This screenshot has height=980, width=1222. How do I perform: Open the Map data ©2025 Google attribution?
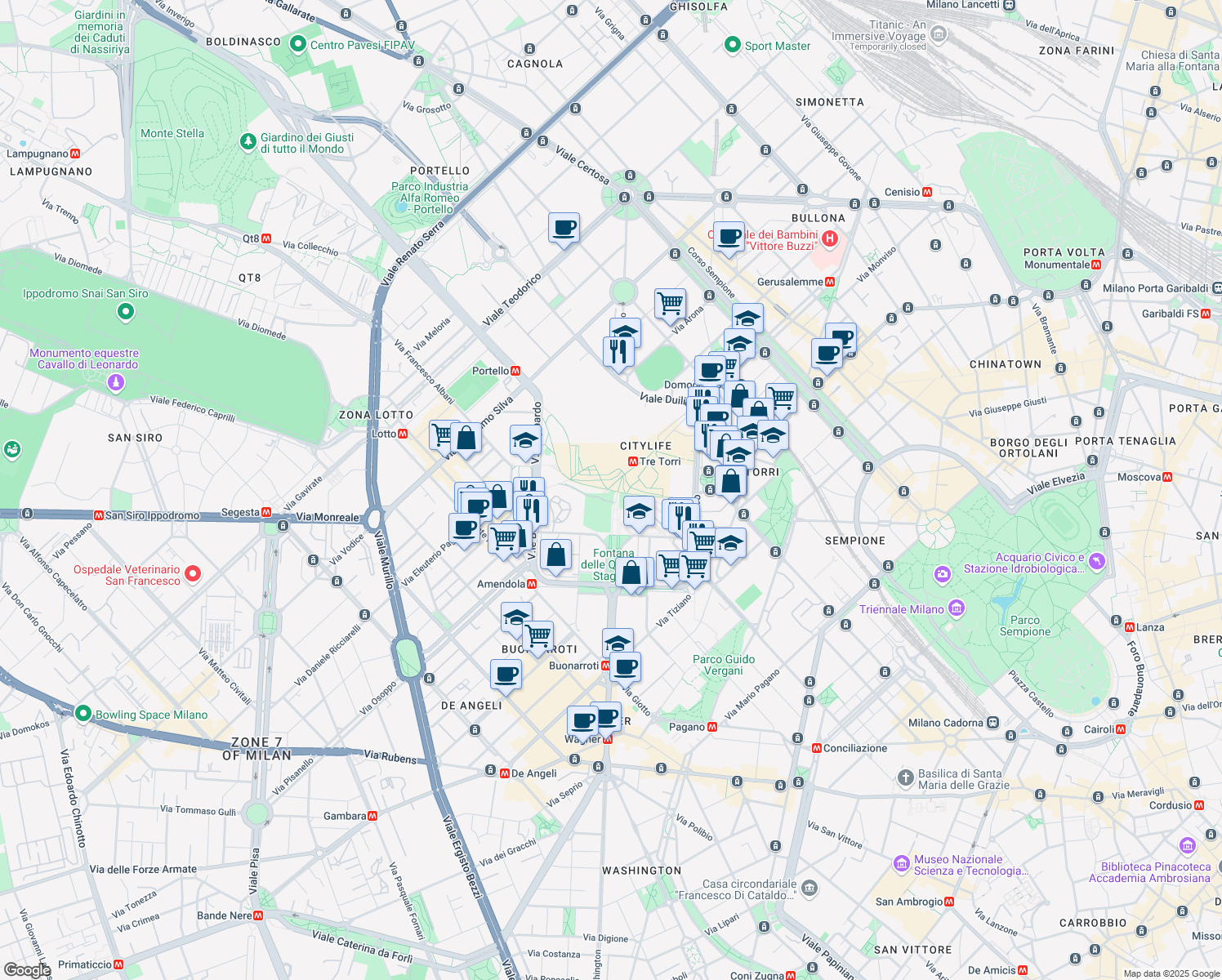[x=1170, y=973]
